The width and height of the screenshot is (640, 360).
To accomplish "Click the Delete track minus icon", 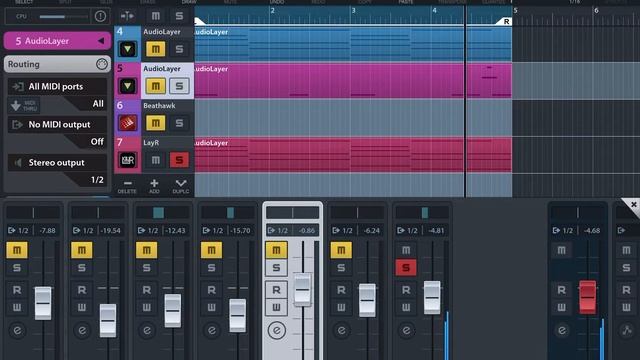I will coord(127,186).
